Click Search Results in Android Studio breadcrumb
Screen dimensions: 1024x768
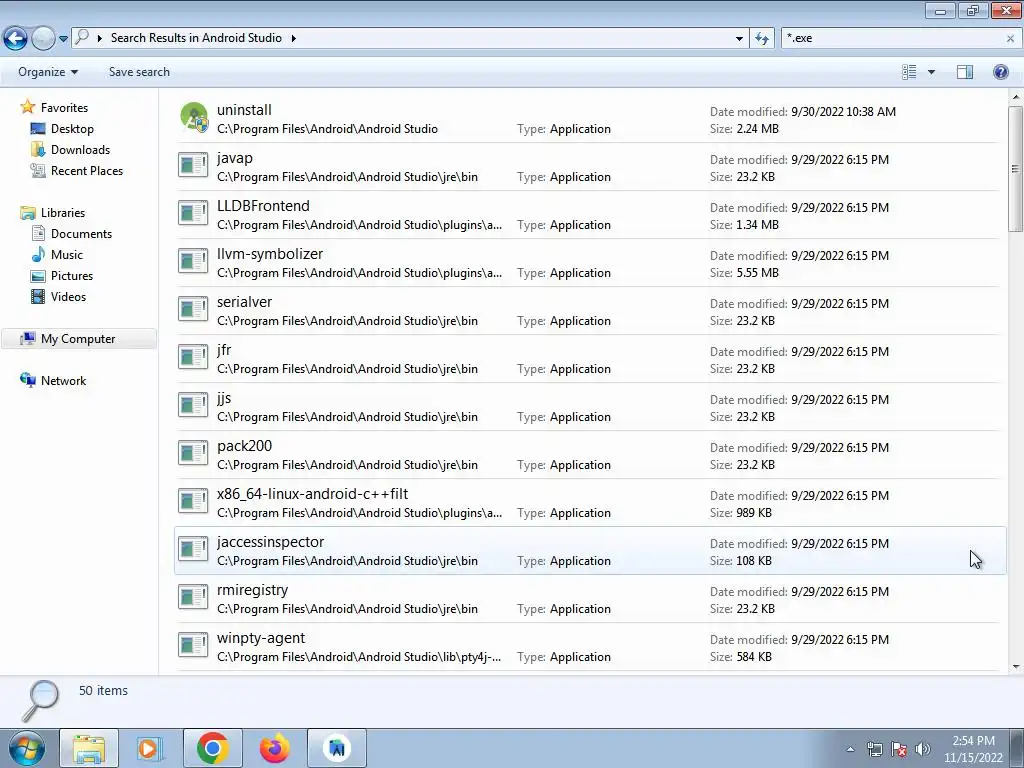196,38
